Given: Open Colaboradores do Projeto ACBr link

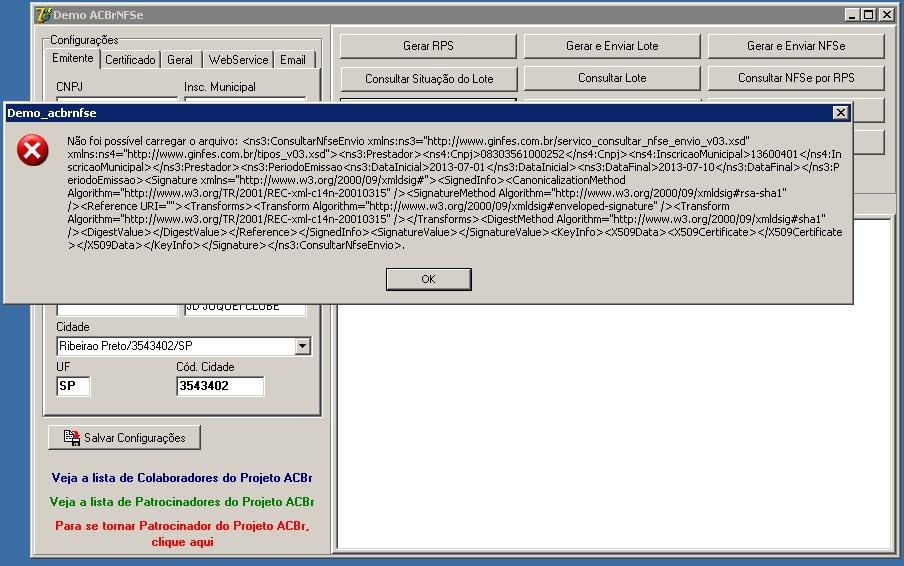Looking at the screenshot, I should (182, 478).
